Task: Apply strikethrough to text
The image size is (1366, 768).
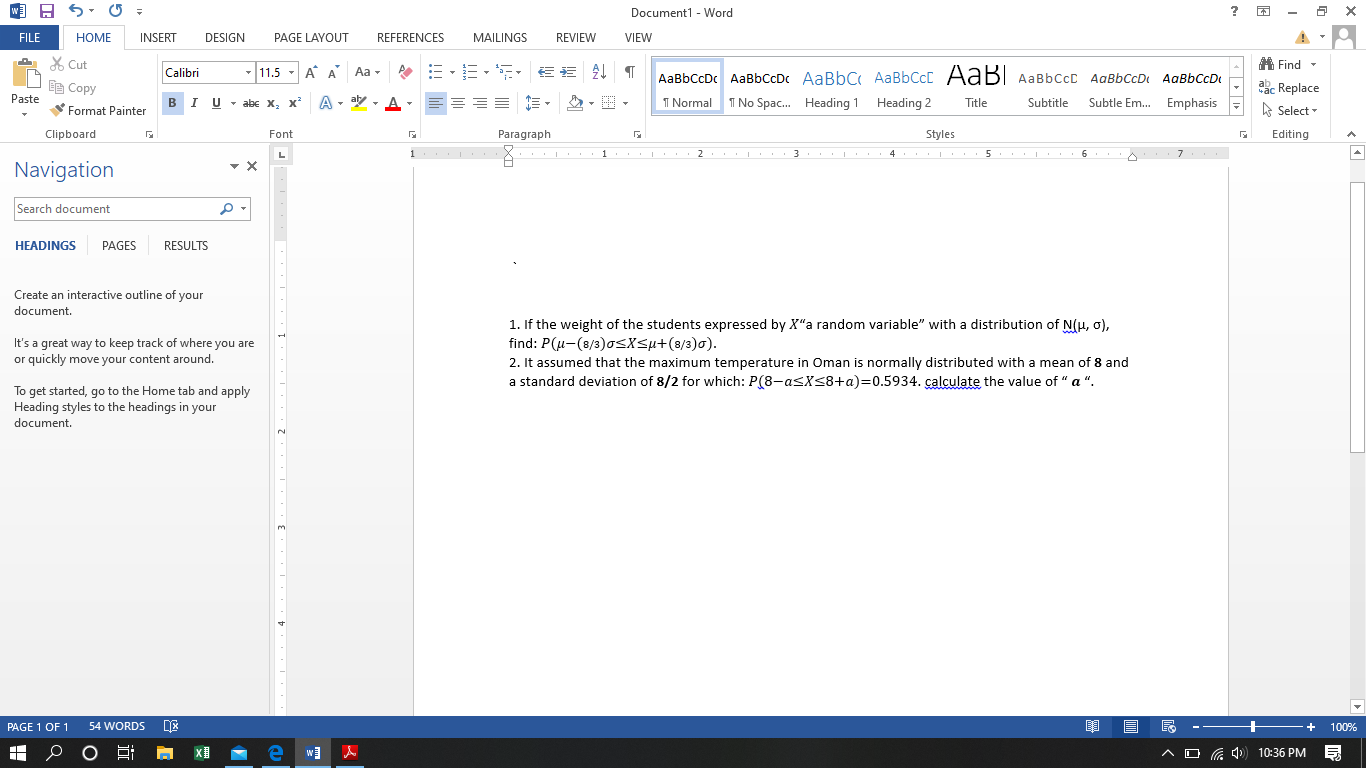Action: click(251, 104)
